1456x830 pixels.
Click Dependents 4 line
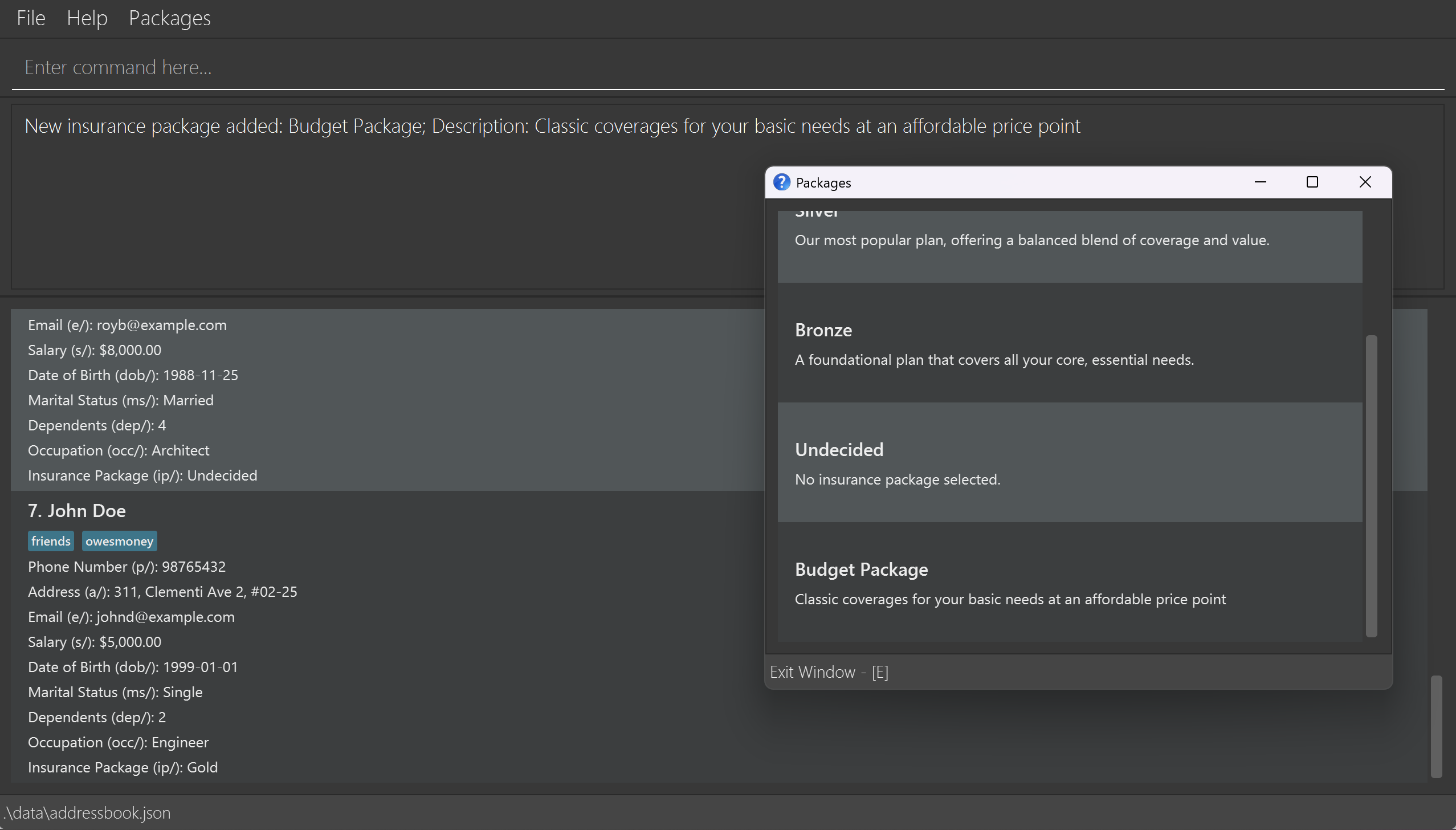97,425
